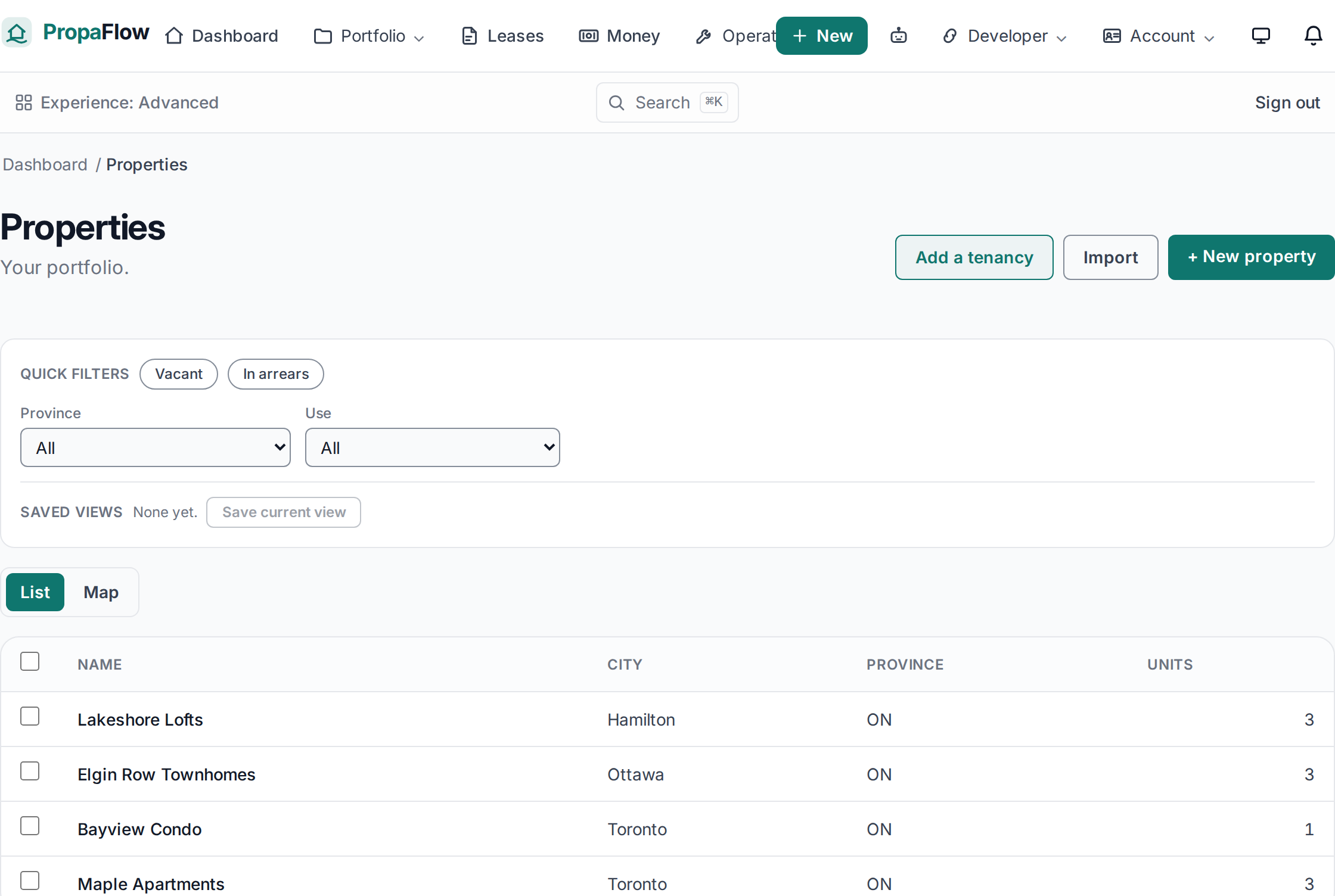Click the Experience grid icon
This screenshot has width=1335, height=896.
(24, 102)
